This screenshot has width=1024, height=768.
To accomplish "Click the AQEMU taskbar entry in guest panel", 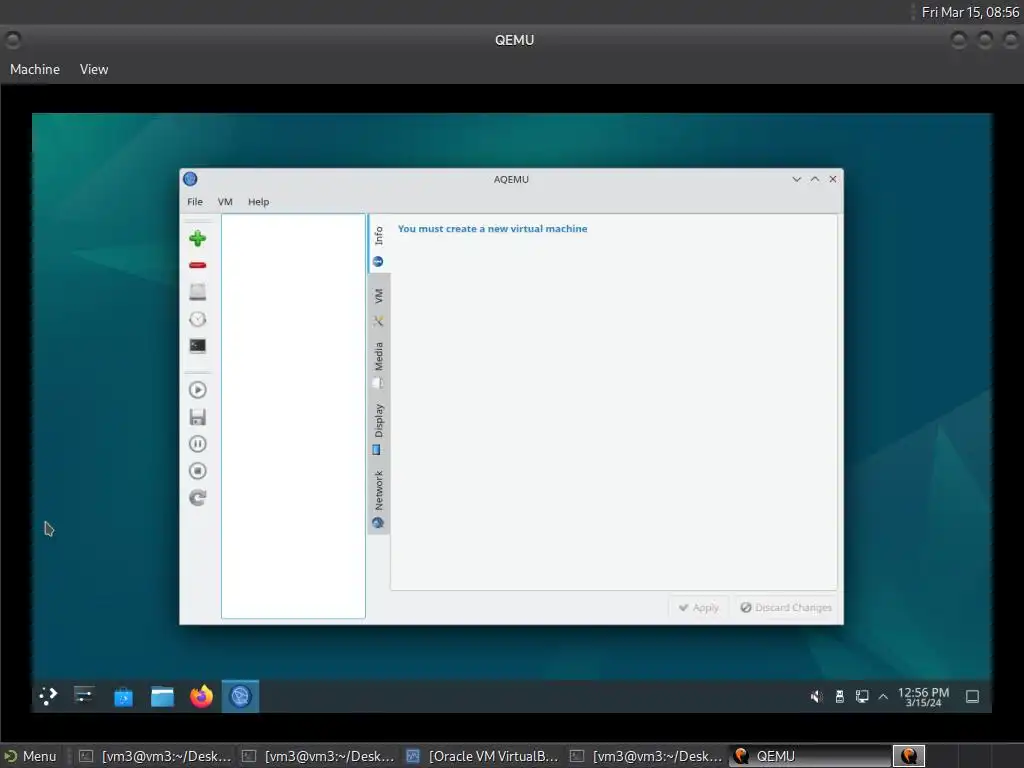I will 240,696.
